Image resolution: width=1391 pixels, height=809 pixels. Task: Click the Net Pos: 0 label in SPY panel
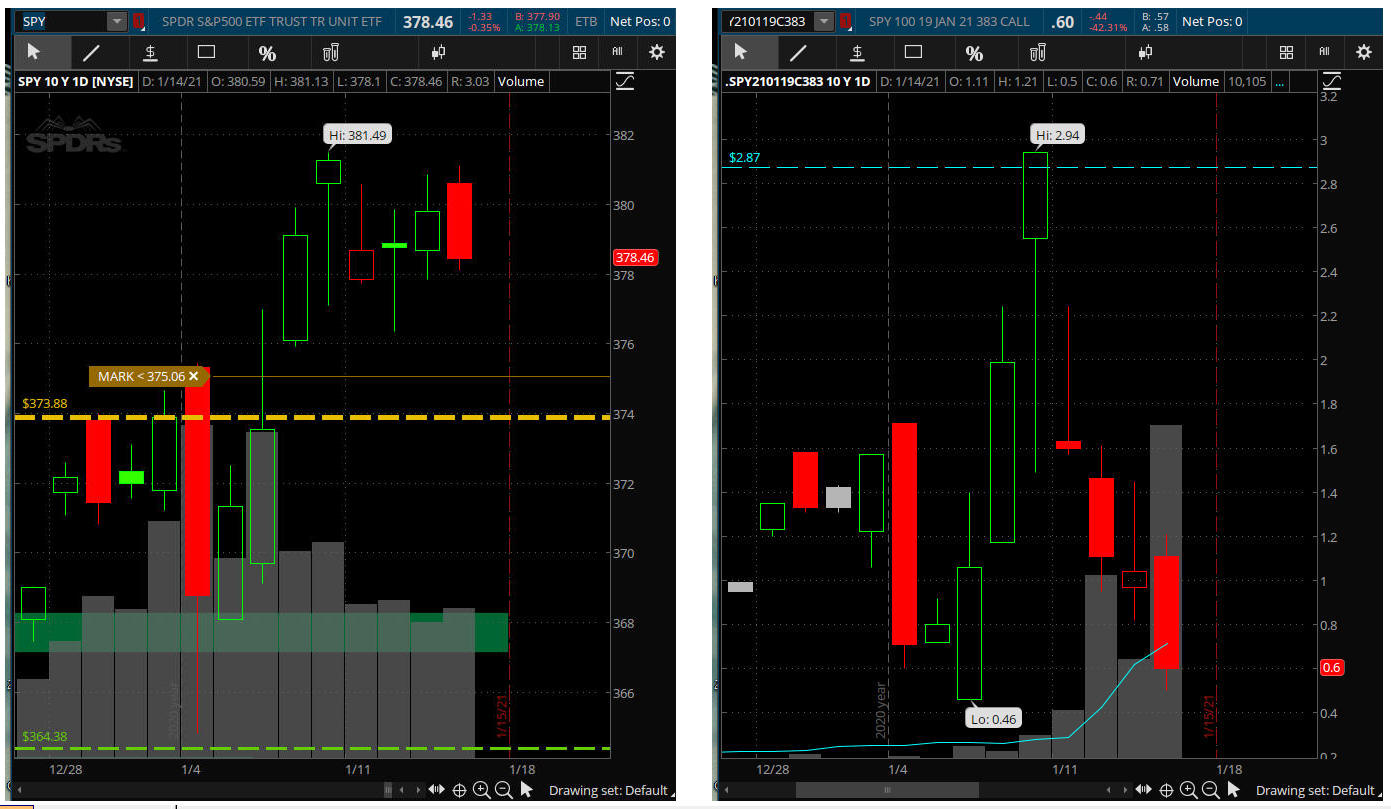640,21
